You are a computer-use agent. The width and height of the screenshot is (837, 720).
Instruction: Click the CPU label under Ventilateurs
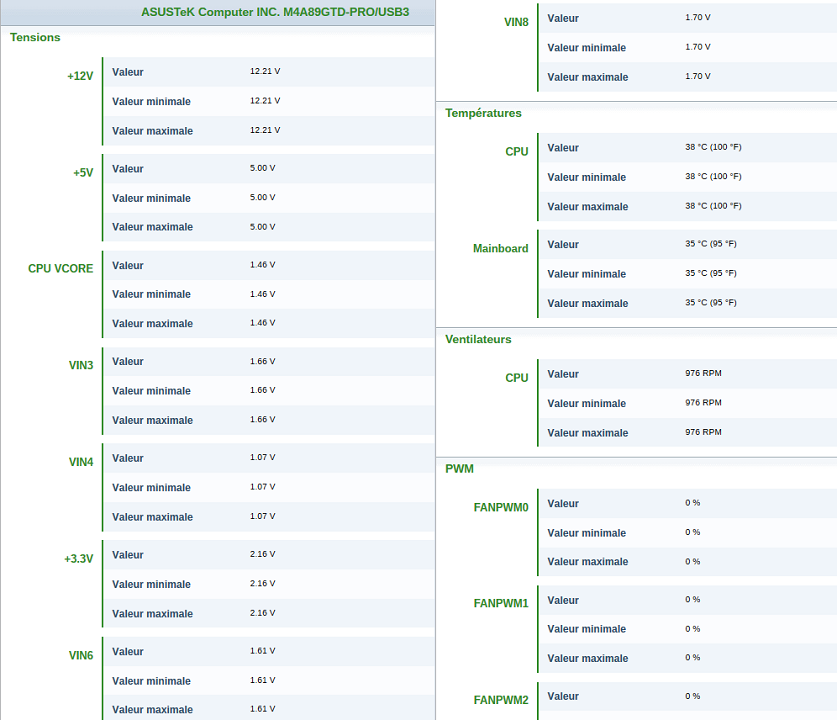pos(517,378)
